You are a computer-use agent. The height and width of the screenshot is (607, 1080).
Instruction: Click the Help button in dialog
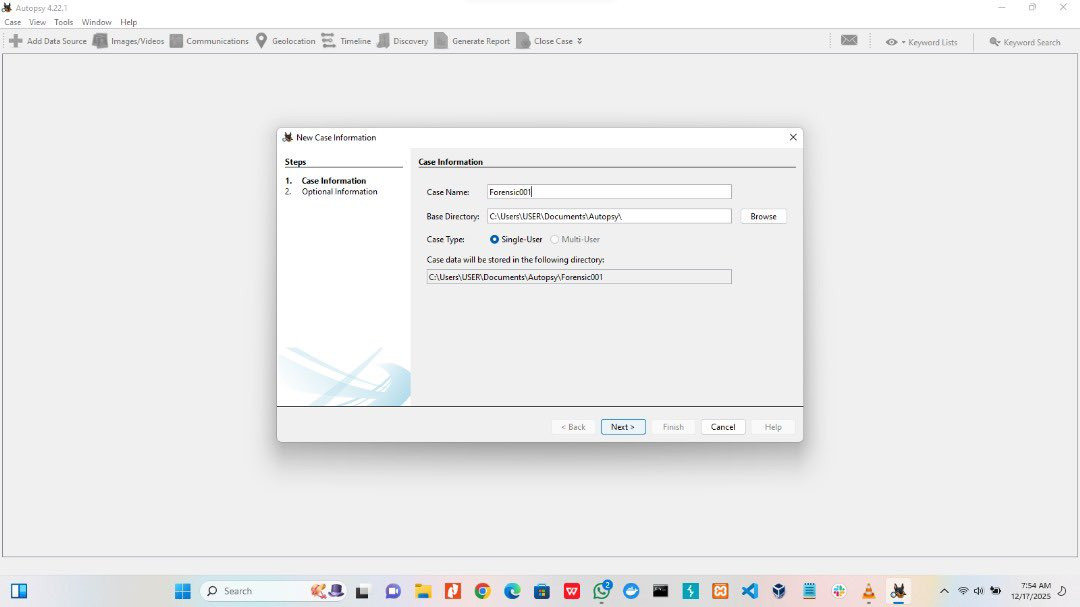point(773,427)
